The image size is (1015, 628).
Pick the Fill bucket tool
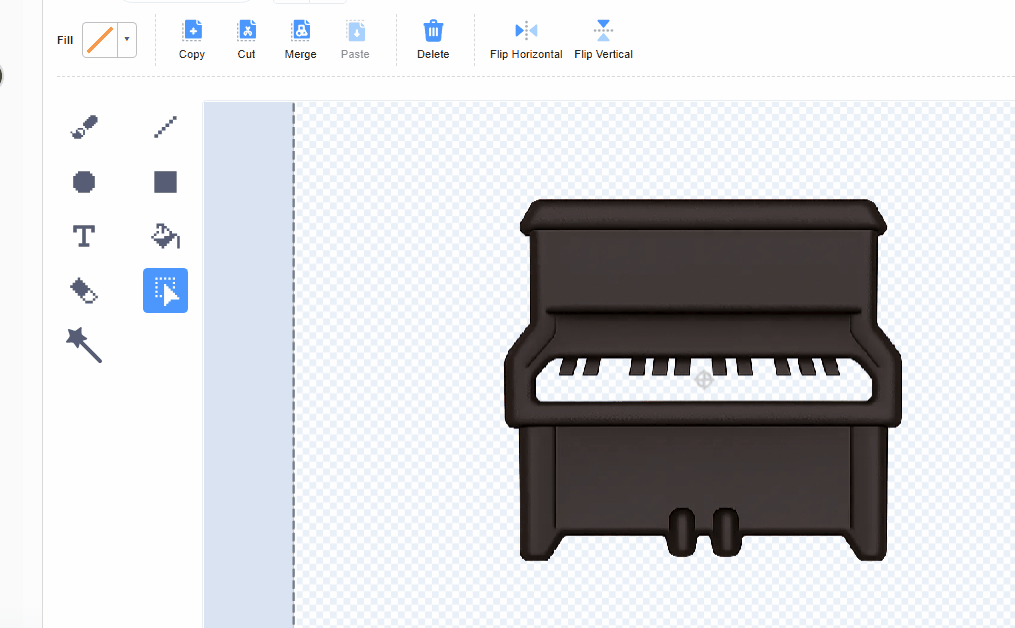(x=165, y=236)
